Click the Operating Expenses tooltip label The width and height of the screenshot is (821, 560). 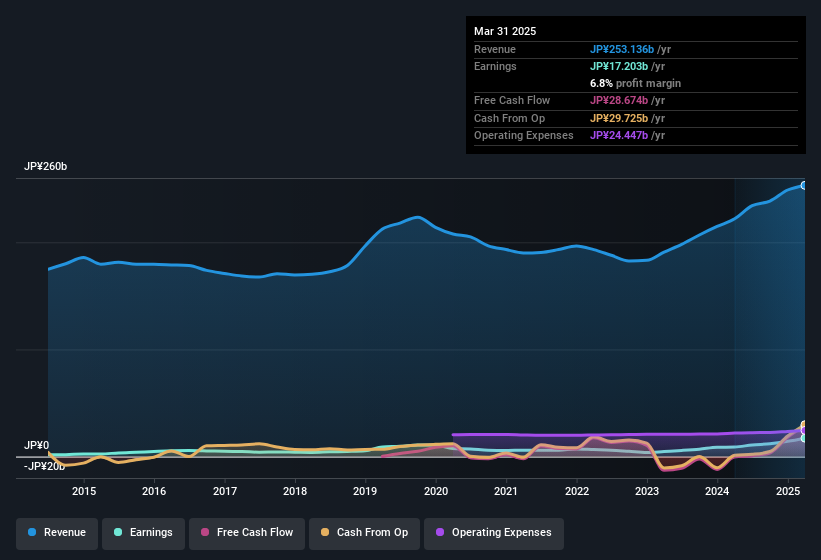pos(524,136)
